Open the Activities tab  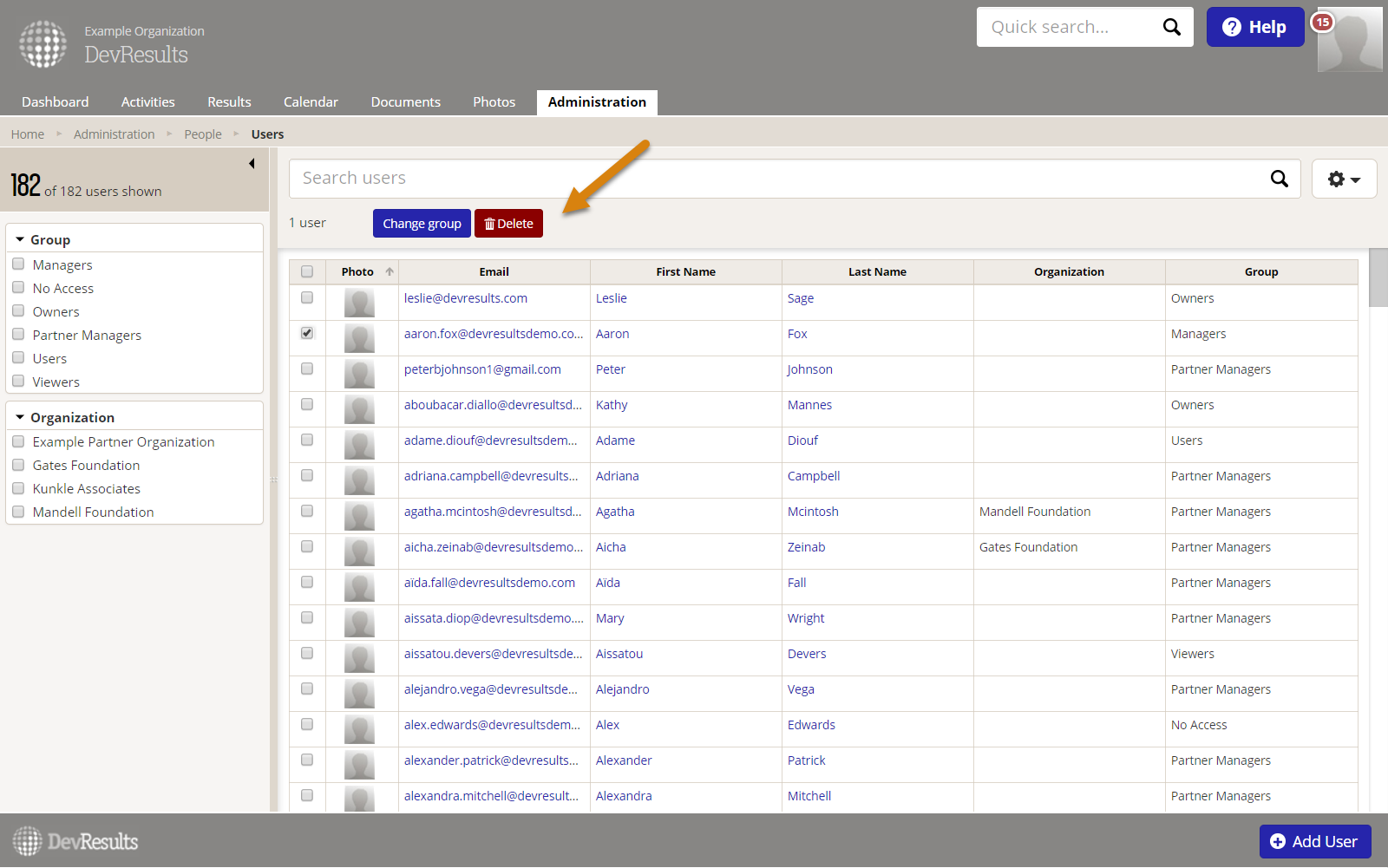(148, 102)
